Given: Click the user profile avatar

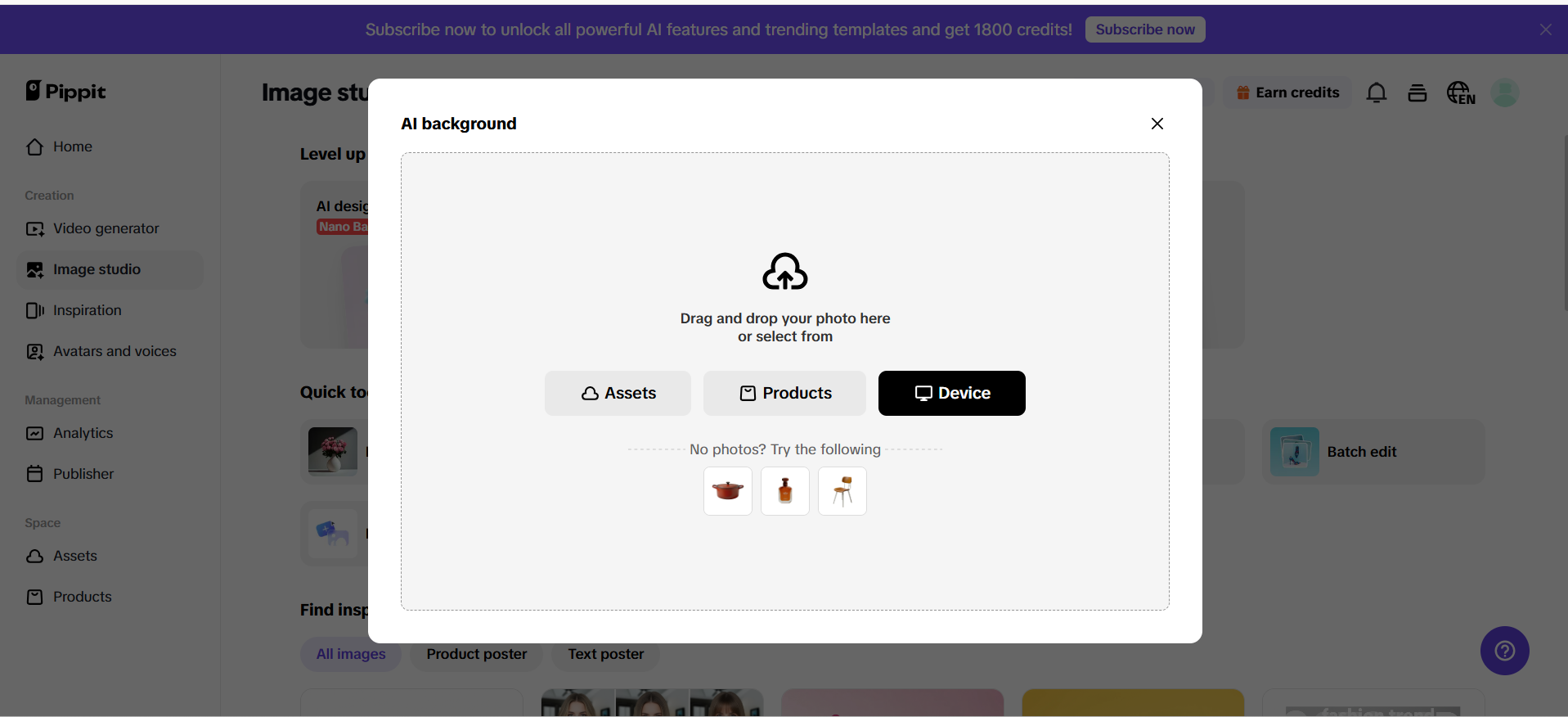Looking at the screenshot, I should pyautogui.click(x=1504, y=93).
